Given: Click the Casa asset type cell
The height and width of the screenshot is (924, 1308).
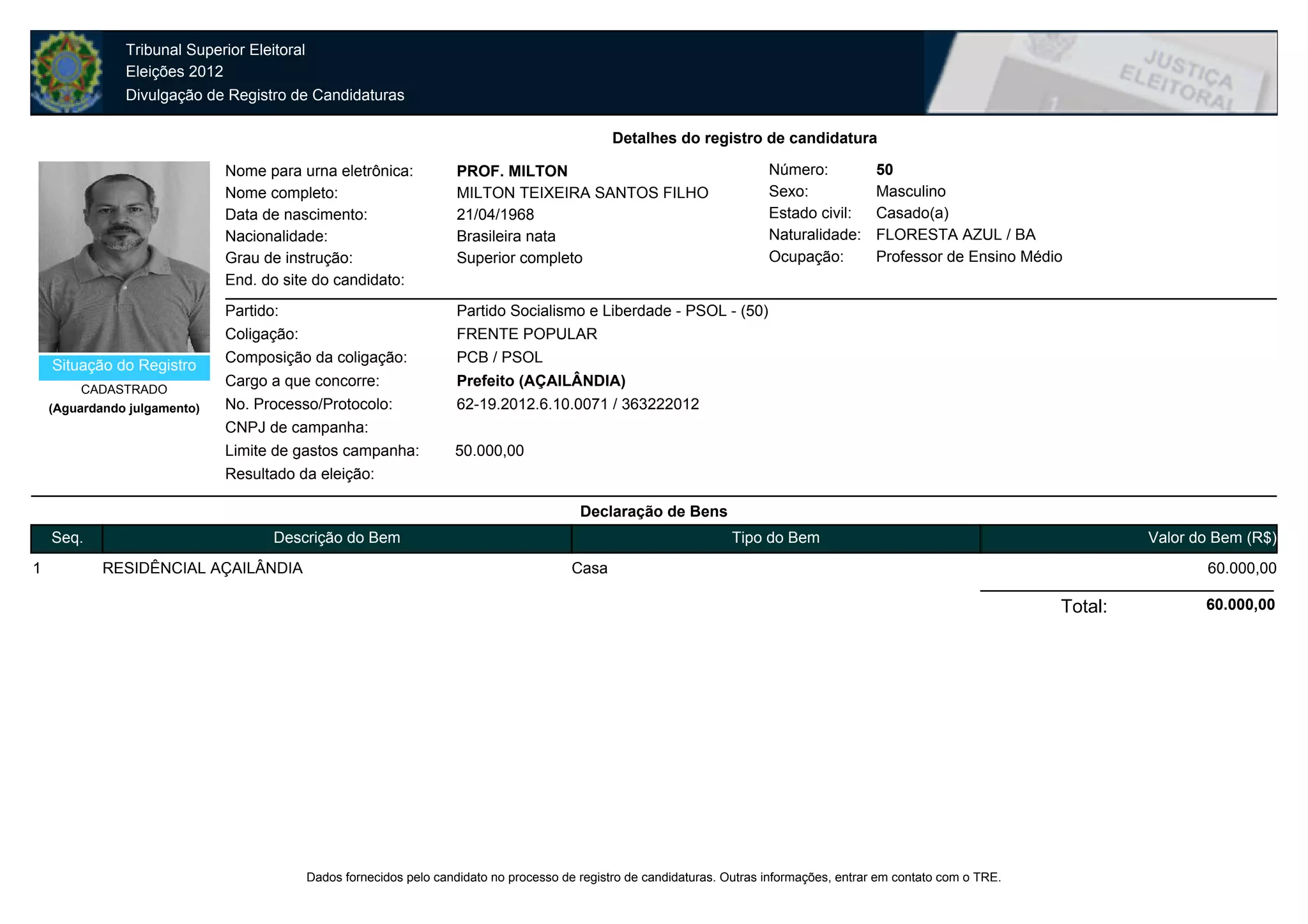Looking at the screenshot, I should (589, 568).
